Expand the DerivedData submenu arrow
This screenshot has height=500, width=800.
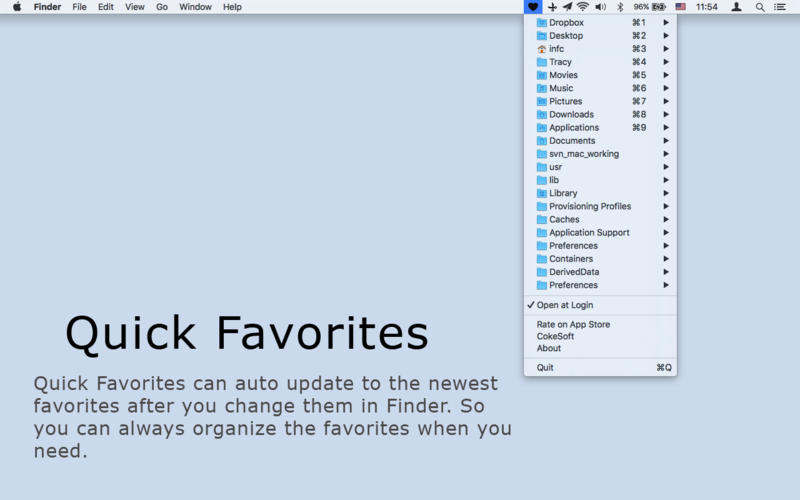(x=666, y=272)
